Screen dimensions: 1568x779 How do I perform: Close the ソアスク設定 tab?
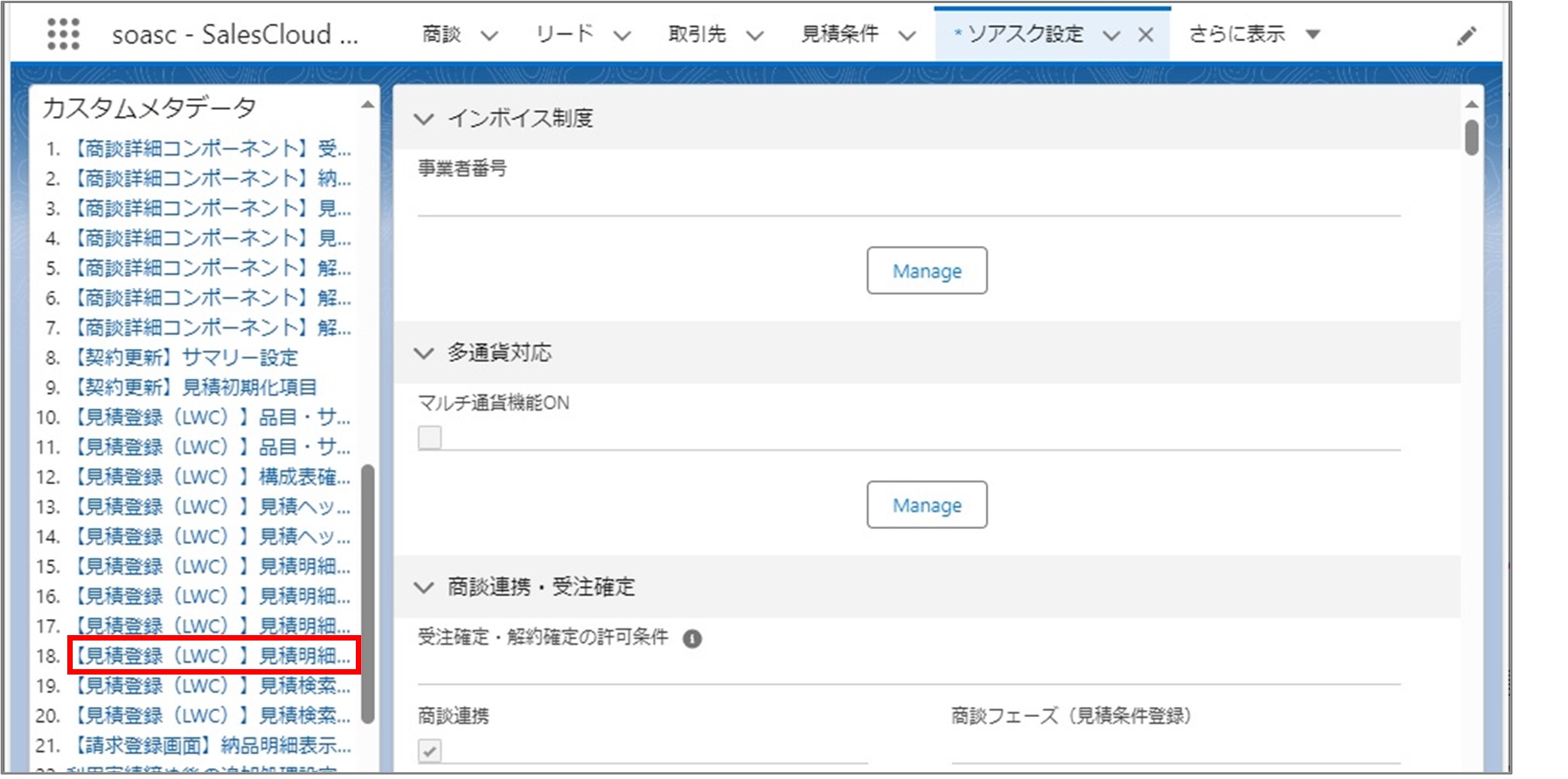click(x=1146, y=35)
